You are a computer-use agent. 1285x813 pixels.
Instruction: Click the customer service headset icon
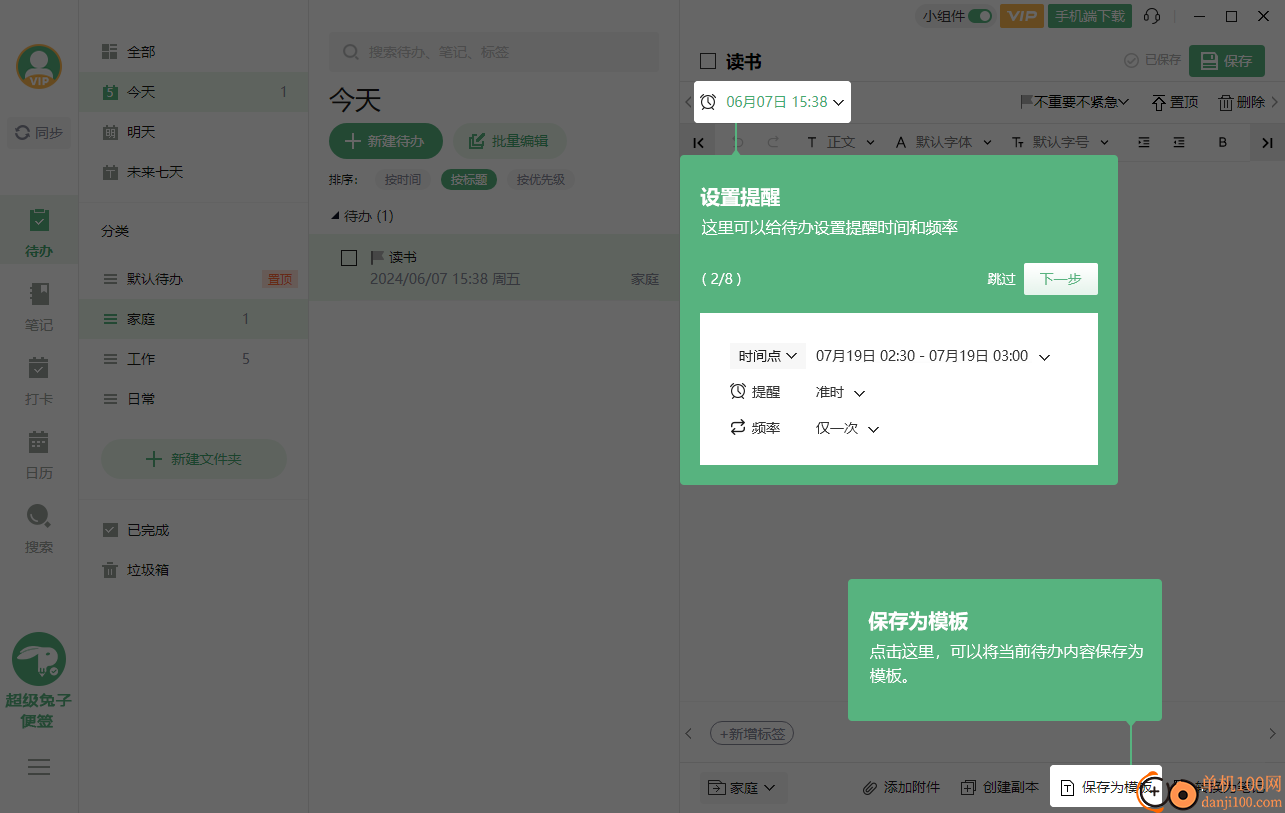[x=1152, y=16]
